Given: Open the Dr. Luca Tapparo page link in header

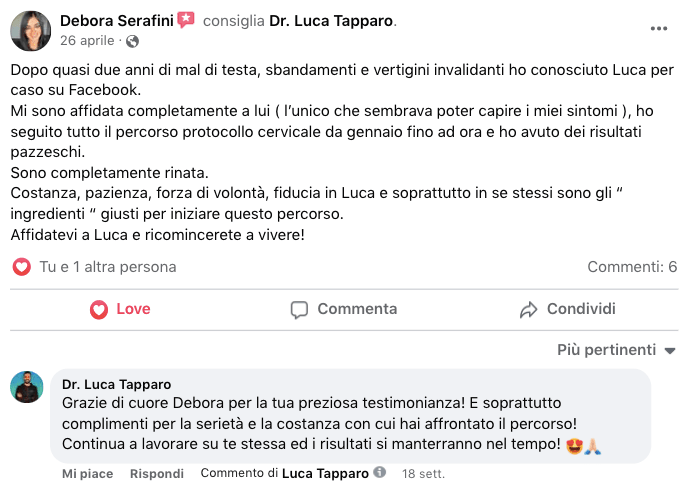Looking at the screenshot, I should point(332,19).
